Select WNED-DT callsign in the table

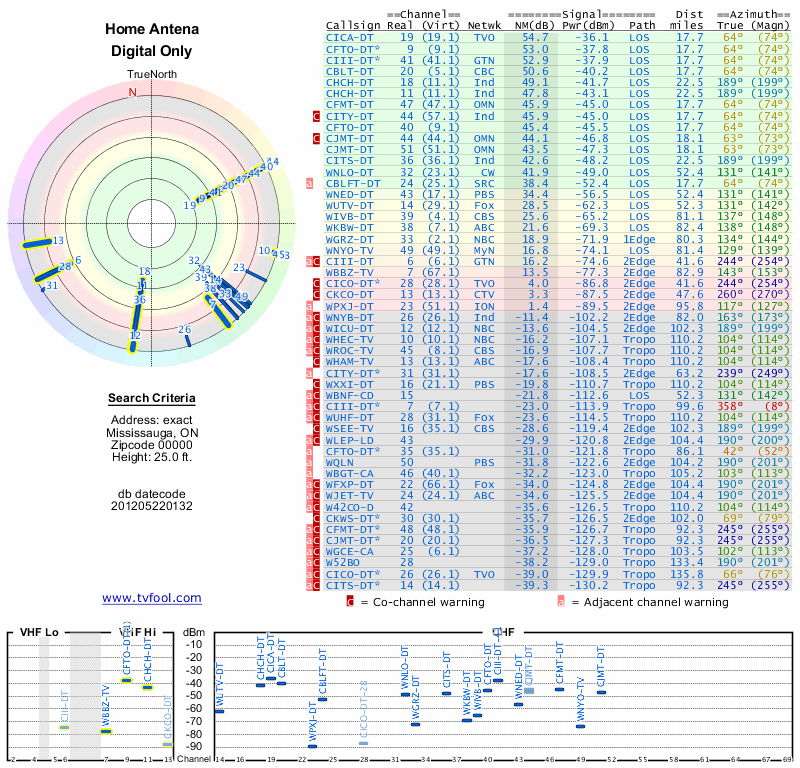pyautogui.click(x=349, y=194)
